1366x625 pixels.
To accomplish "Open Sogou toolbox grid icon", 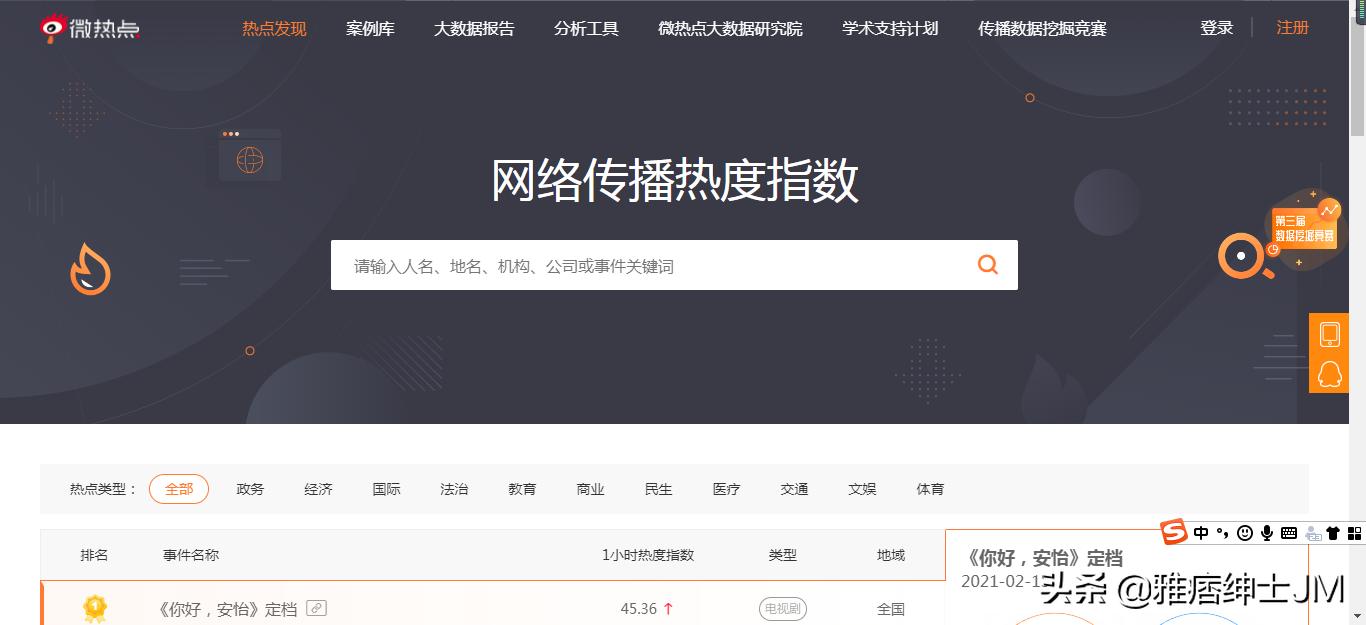I will click(x=1353, y=533).
